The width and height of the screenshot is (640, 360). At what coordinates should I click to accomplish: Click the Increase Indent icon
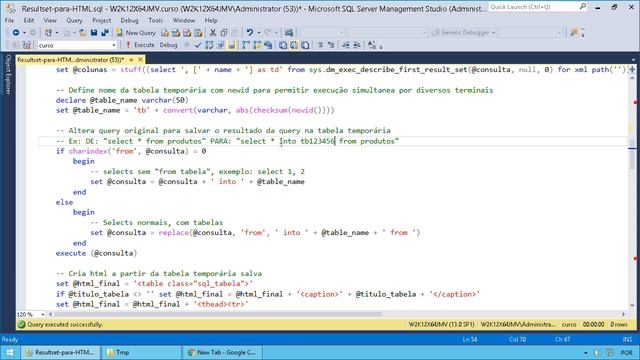(357, 45)
